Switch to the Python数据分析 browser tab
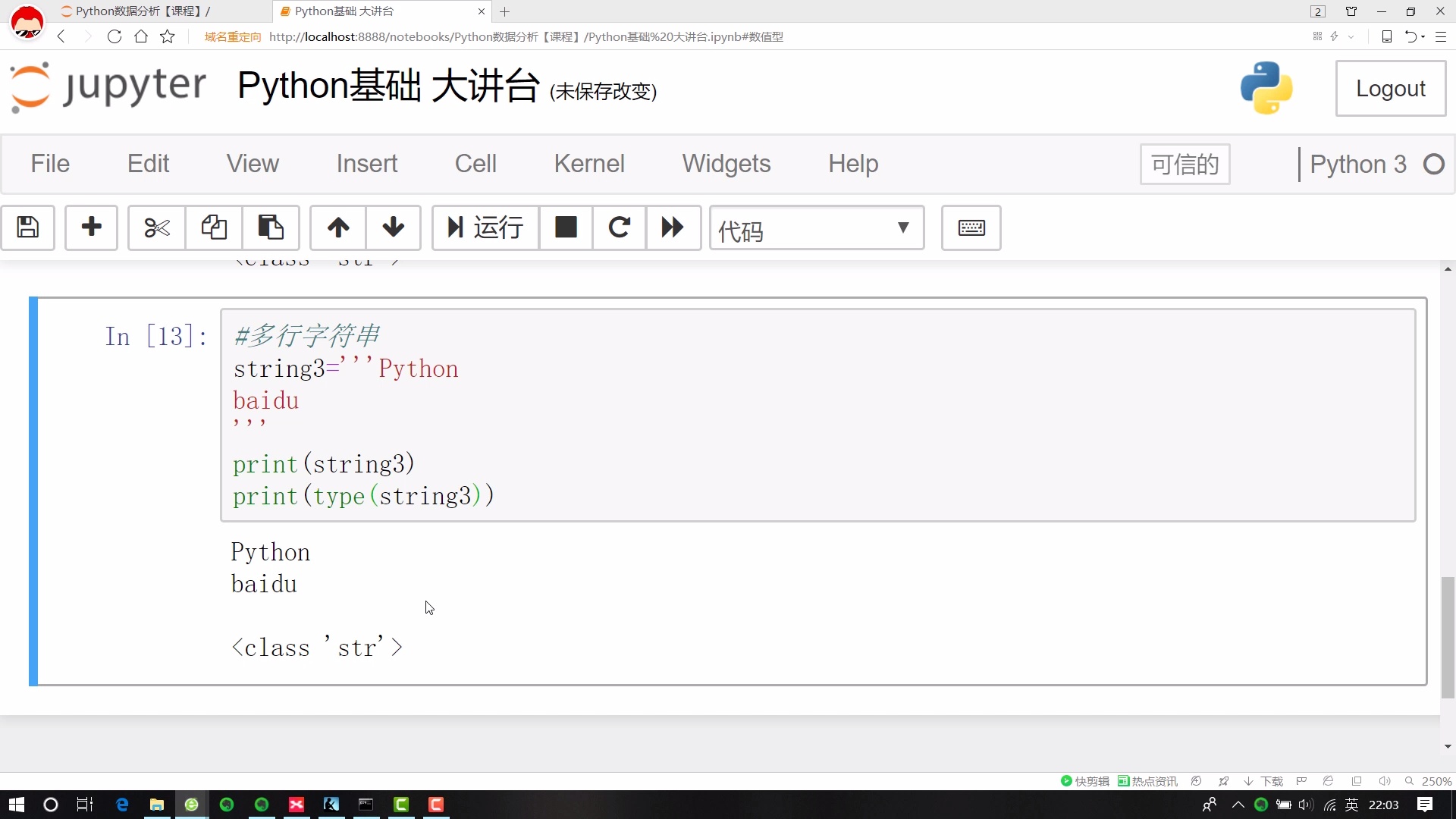This screenshot has height=819, width=1456. (136, 11)
